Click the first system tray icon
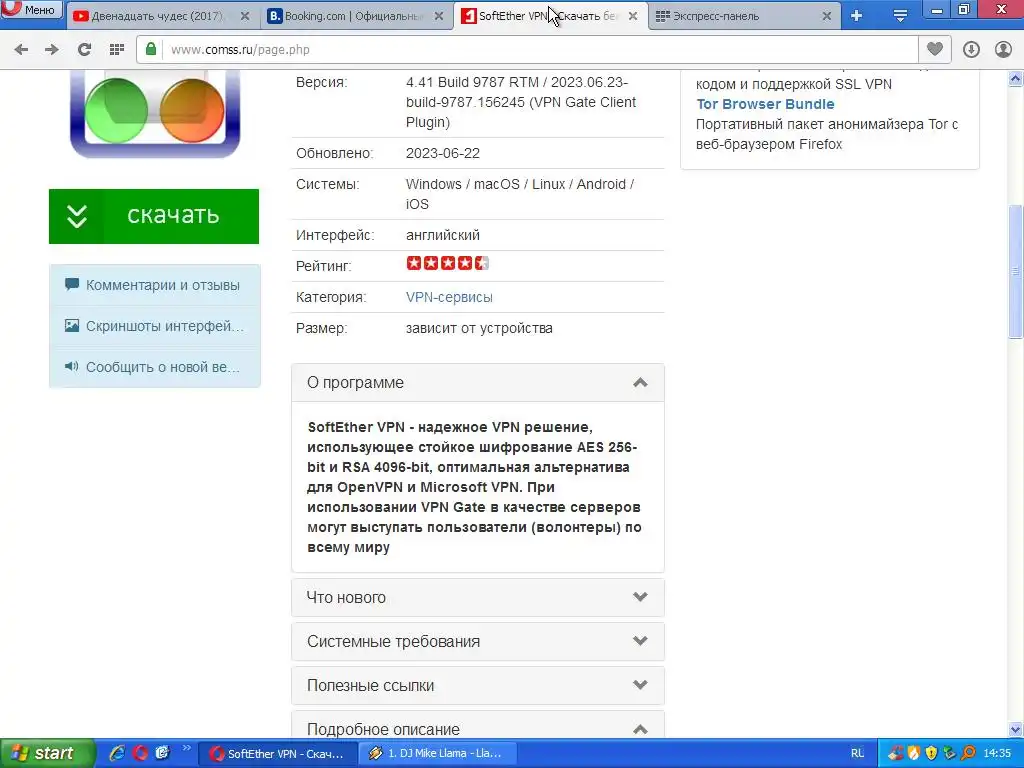1024x768 pixels. coord(895,753)
